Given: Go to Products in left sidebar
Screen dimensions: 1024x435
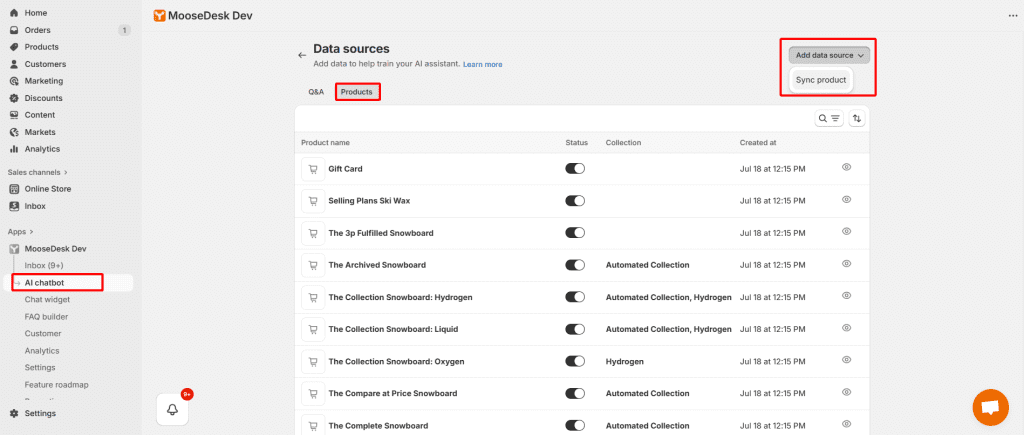Looking at the screenshot, I should pos(41,47).
